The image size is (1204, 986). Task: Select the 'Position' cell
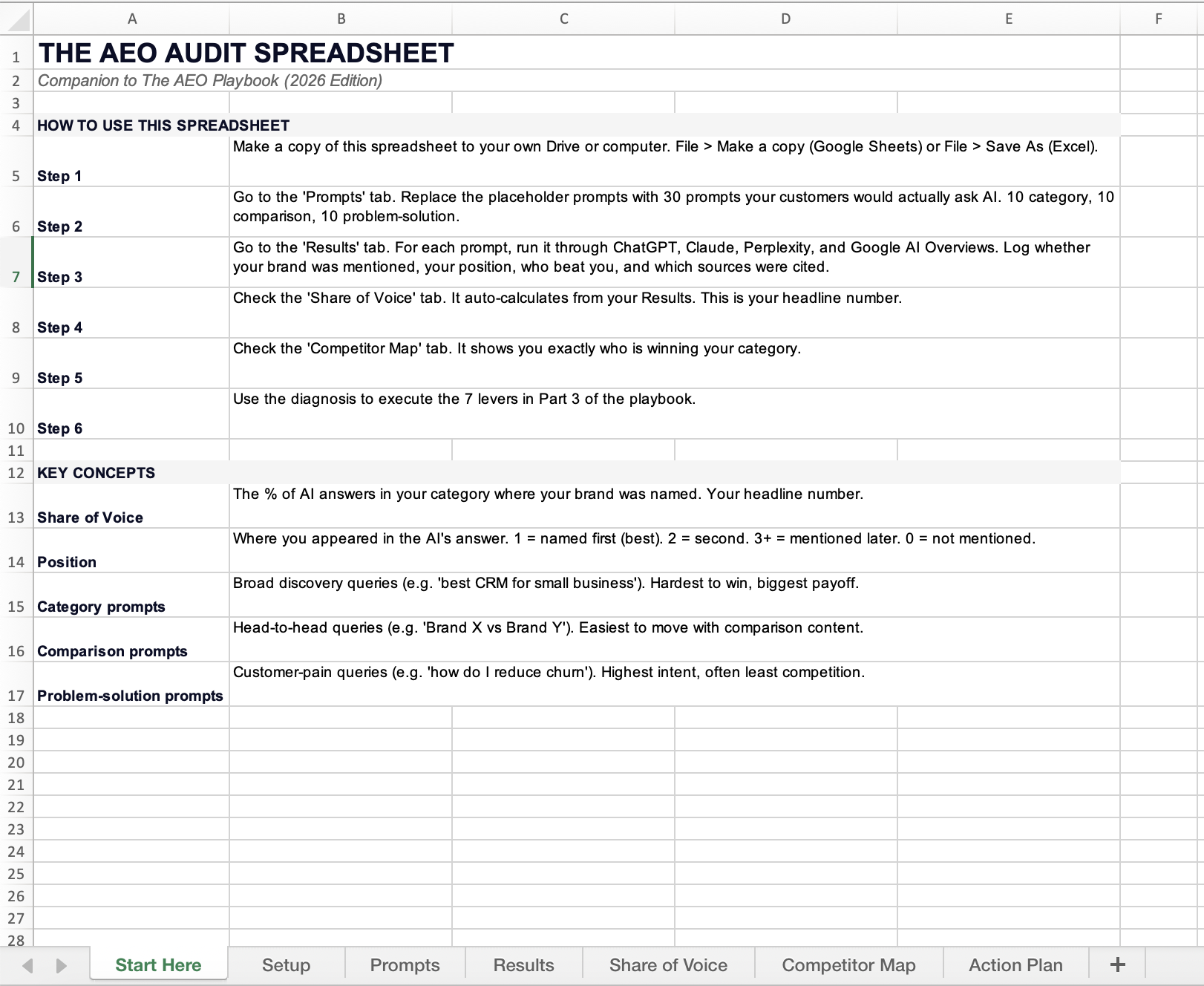tap(131, 550)
